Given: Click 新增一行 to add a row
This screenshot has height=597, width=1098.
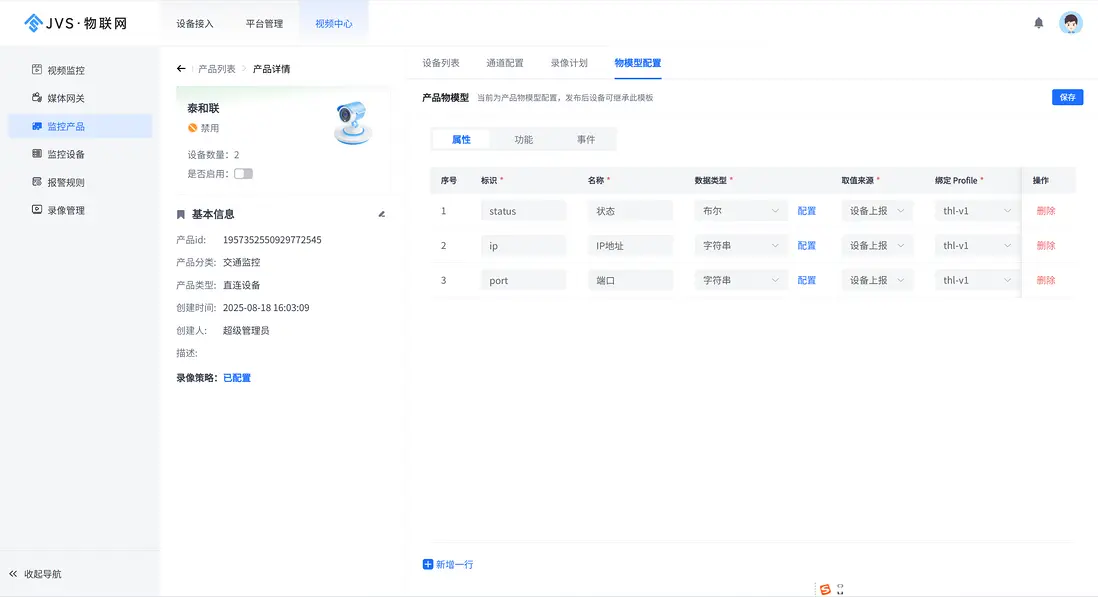Looking at the screenshot, I should tap(448, 563).
